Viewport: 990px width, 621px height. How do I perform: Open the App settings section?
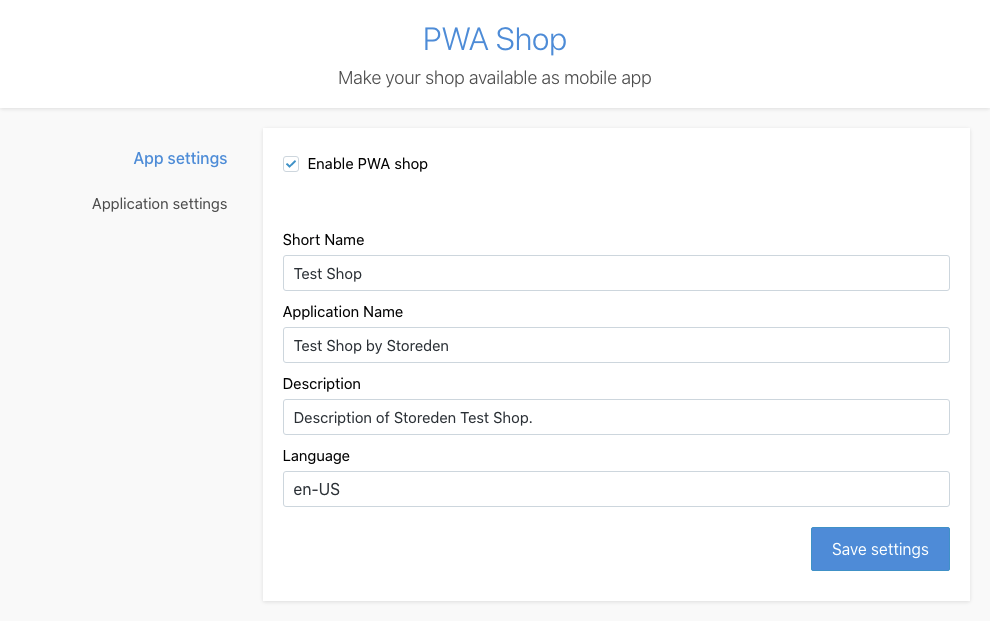pyautogui.click(x=180, y=158)
